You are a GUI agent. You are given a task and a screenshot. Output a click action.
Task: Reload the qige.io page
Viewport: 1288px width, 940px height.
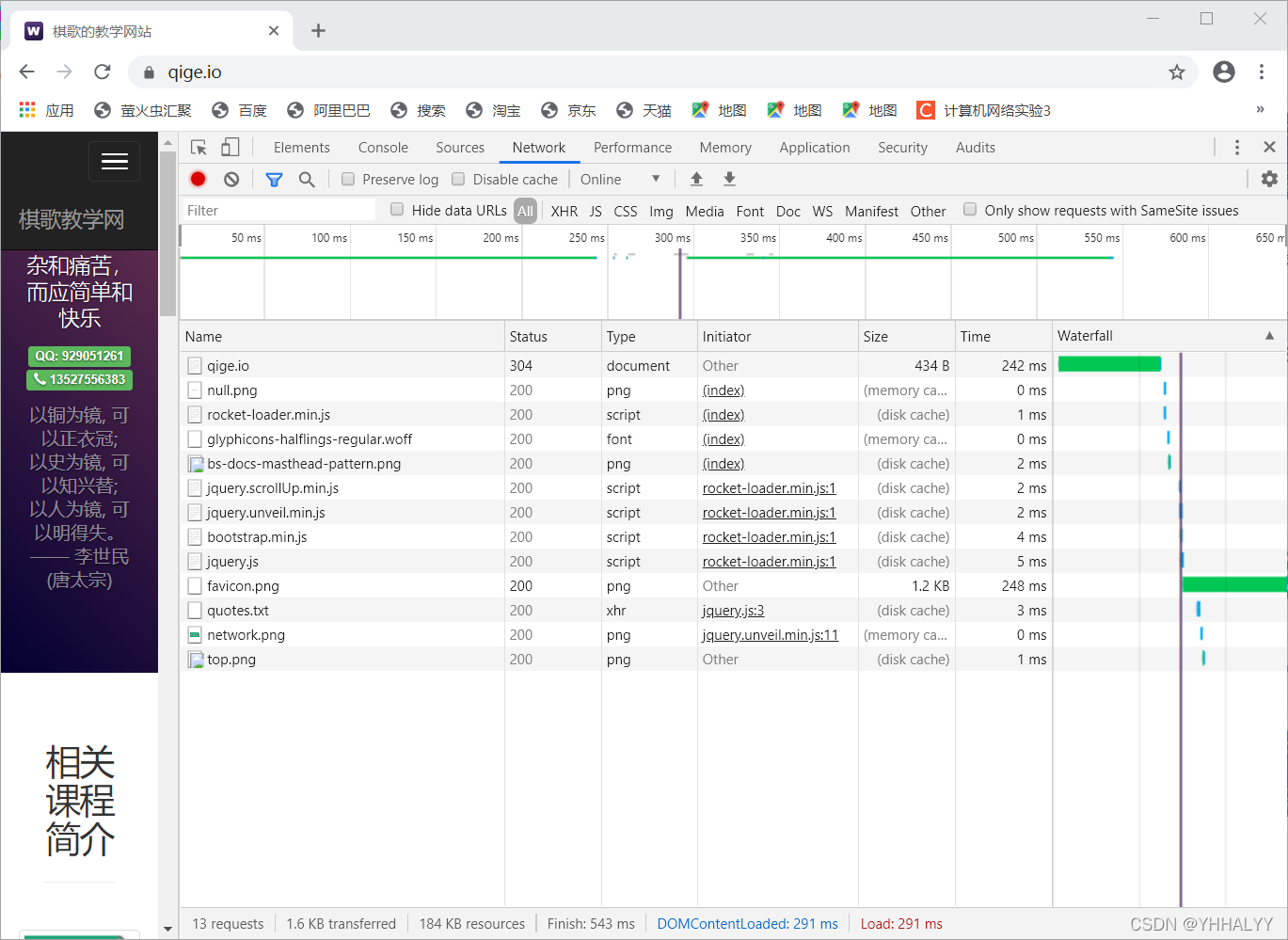[103, 72]
